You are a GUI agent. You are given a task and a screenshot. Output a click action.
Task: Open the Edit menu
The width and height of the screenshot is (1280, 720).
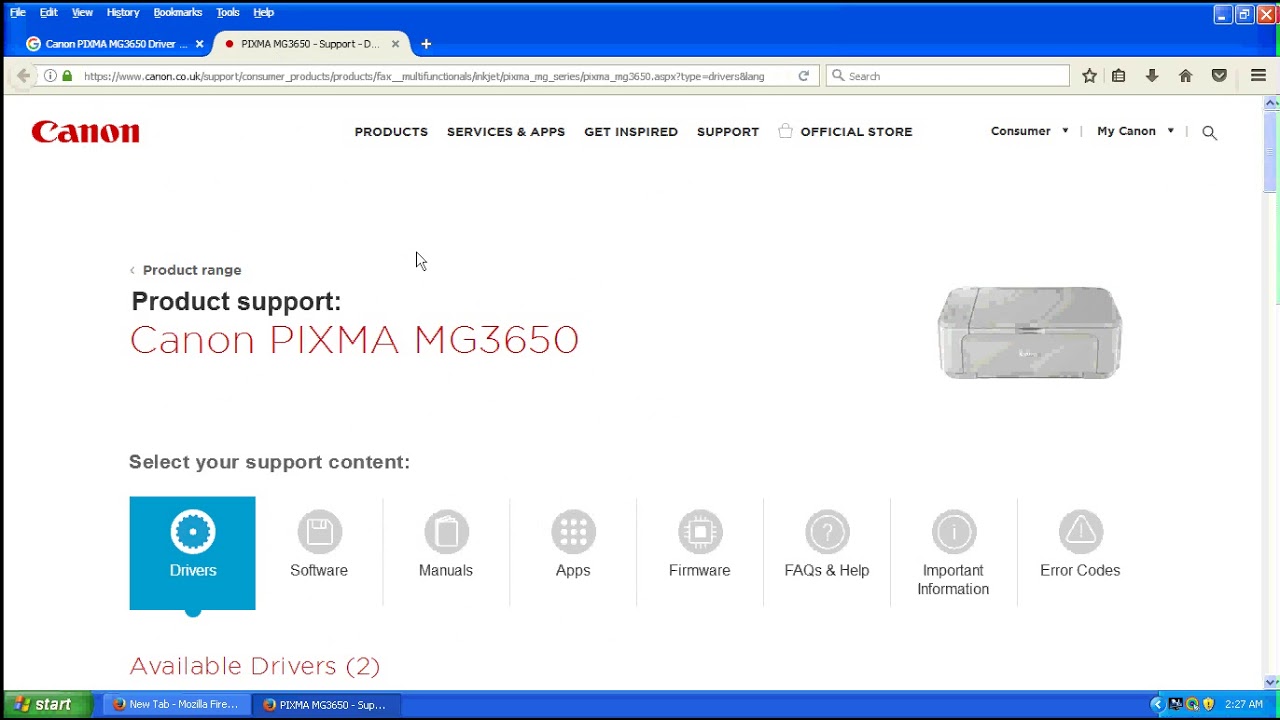(x=48, y=12)
